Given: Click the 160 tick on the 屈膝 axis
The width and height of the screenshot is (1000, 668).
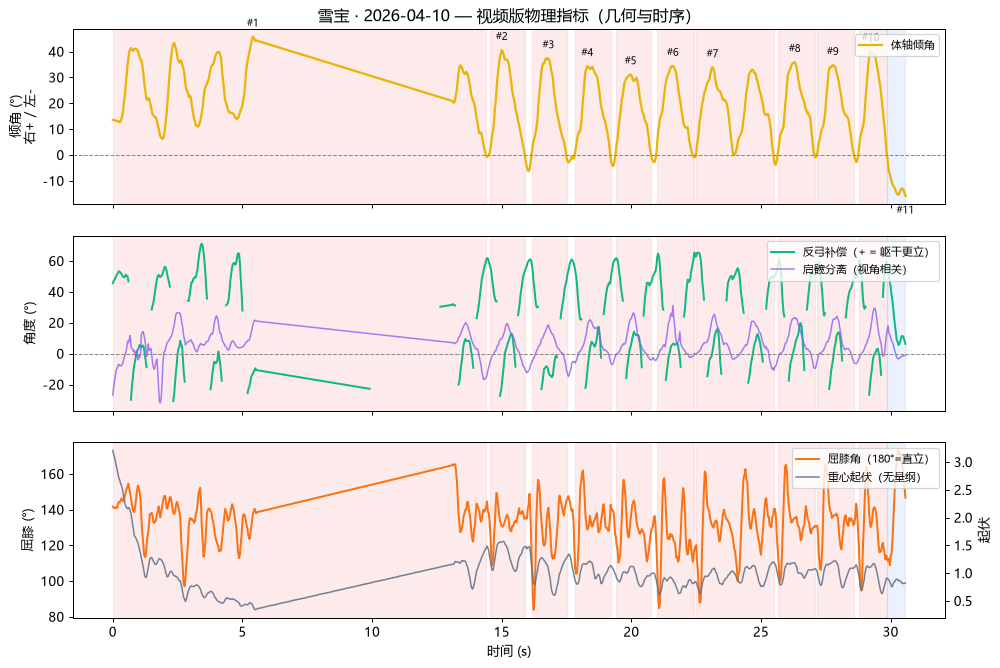Looking at the screenshot, I should pyautogui.click(x=53, y=474).
